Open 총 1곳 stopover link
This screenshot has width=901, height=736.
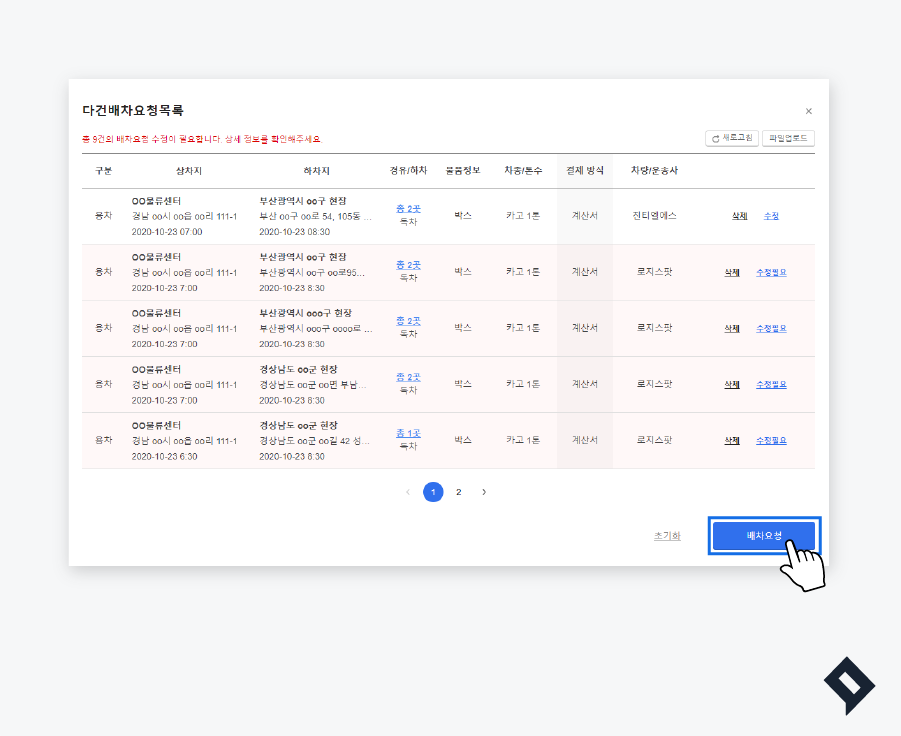tap(408, 433)
